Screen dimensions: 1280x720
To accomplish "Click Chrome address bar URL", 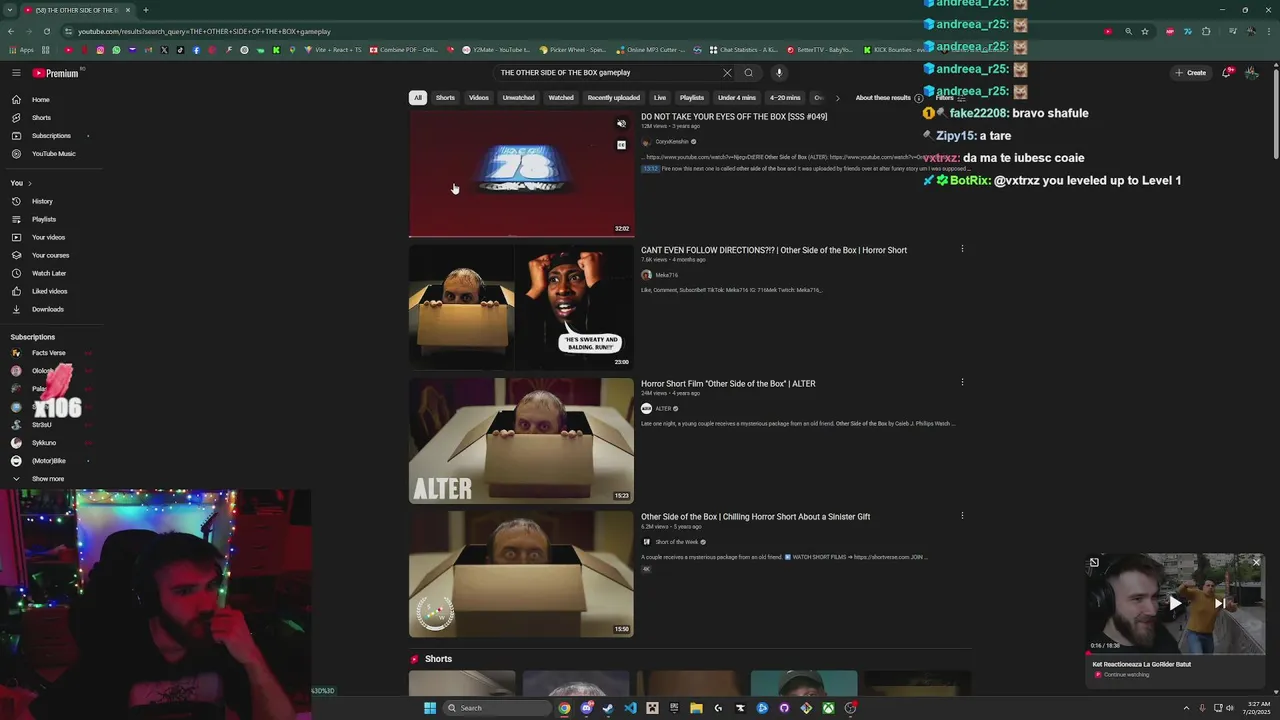I will tap(204, 31).
